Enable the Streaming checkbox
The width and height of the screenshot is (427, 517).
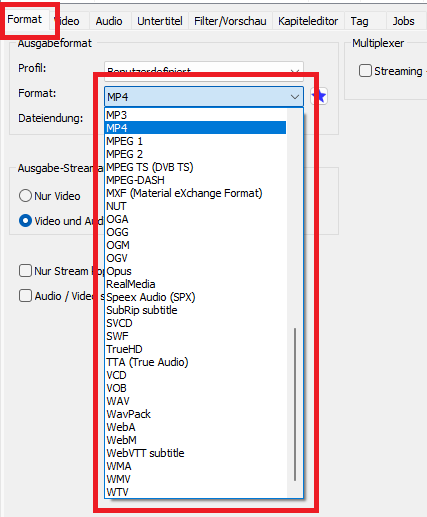click(x=365, y=71)
